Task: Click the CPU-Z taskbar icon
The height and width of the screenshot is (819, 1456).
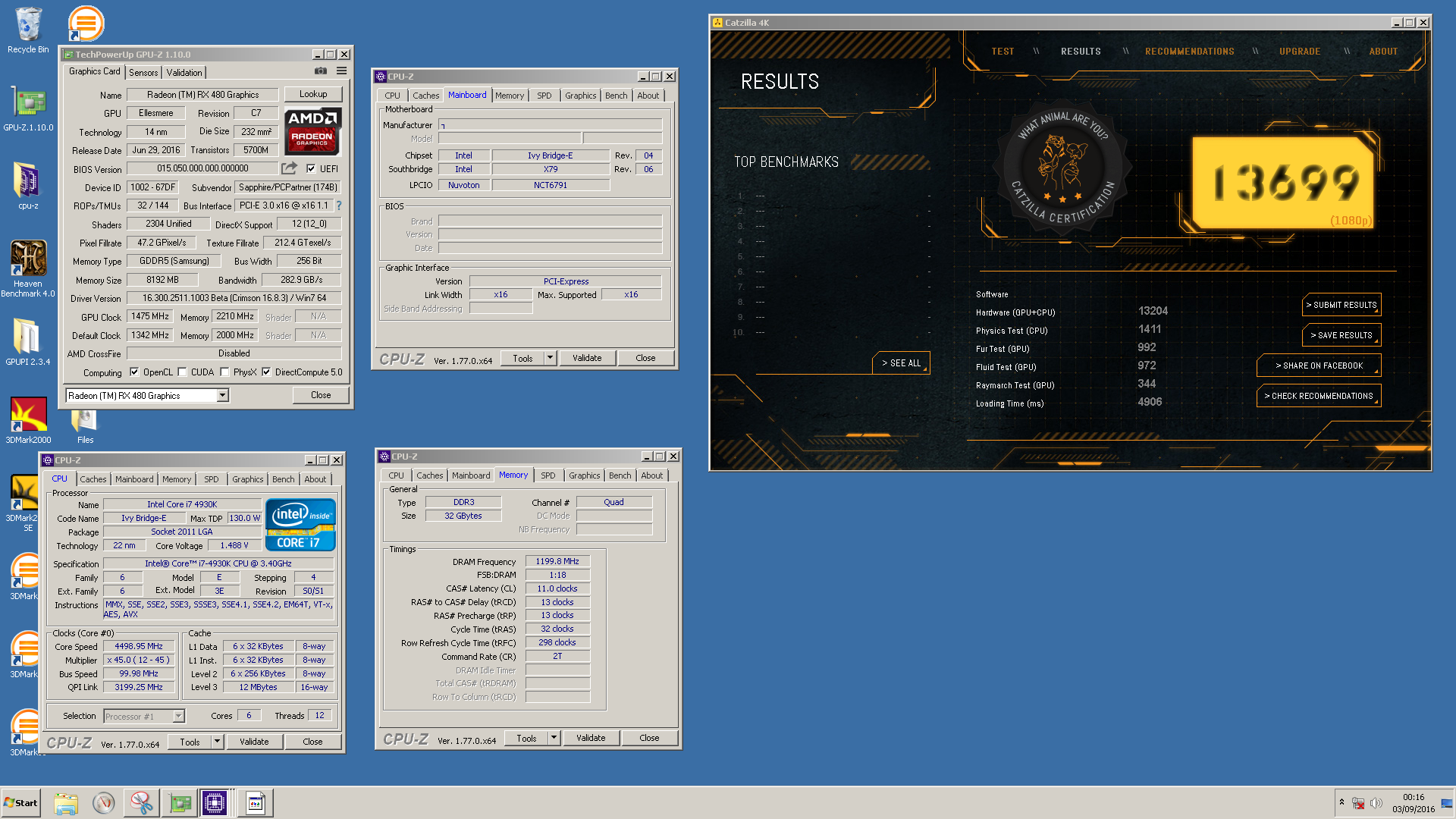Action: coord(215,803)
